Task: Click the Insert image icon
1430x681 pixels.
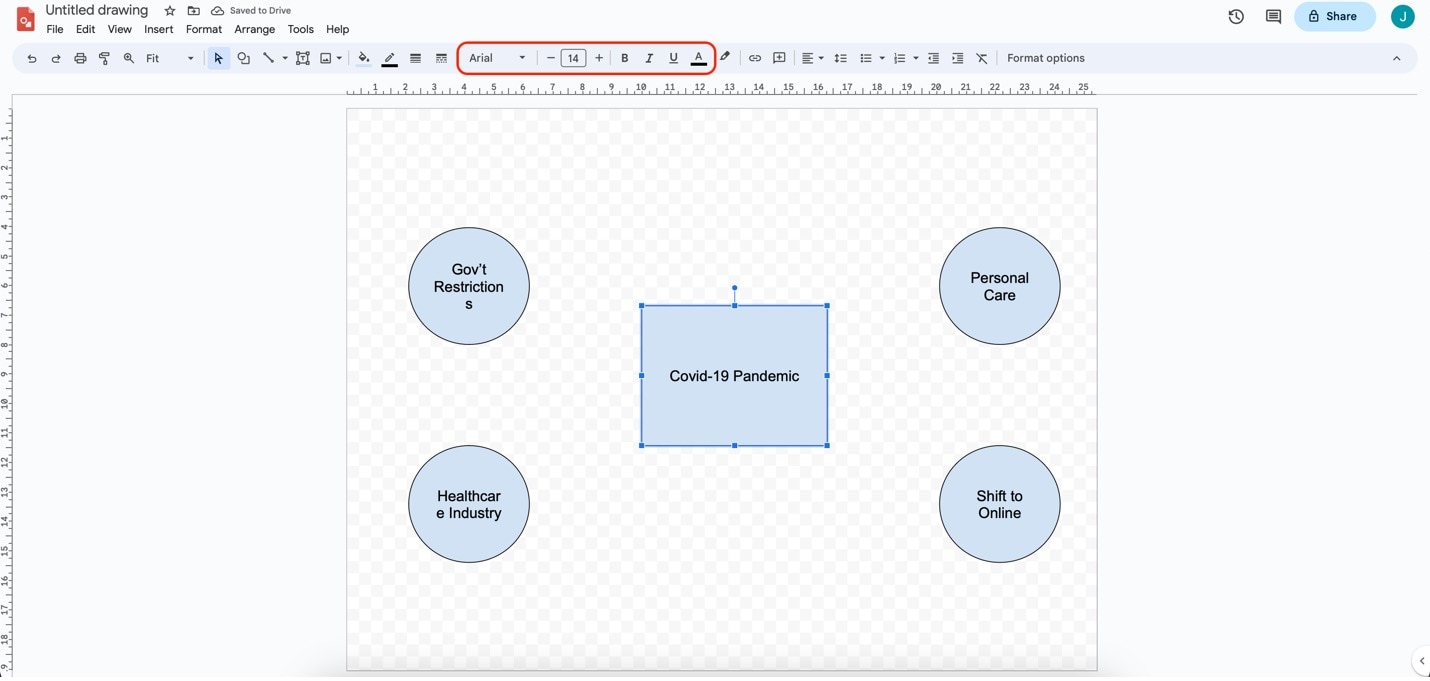Action: (x=326, y=59)
